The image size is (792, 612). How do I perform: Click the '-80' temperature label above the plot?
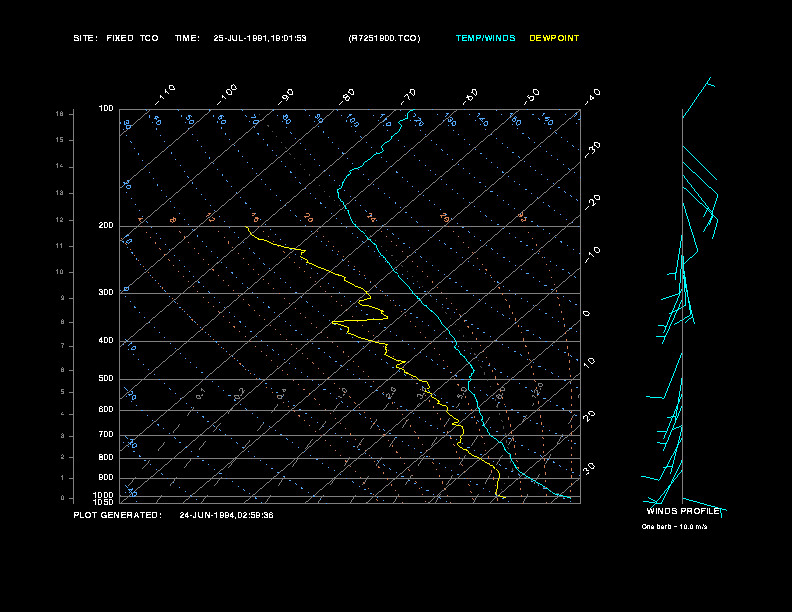click(346, 97)
